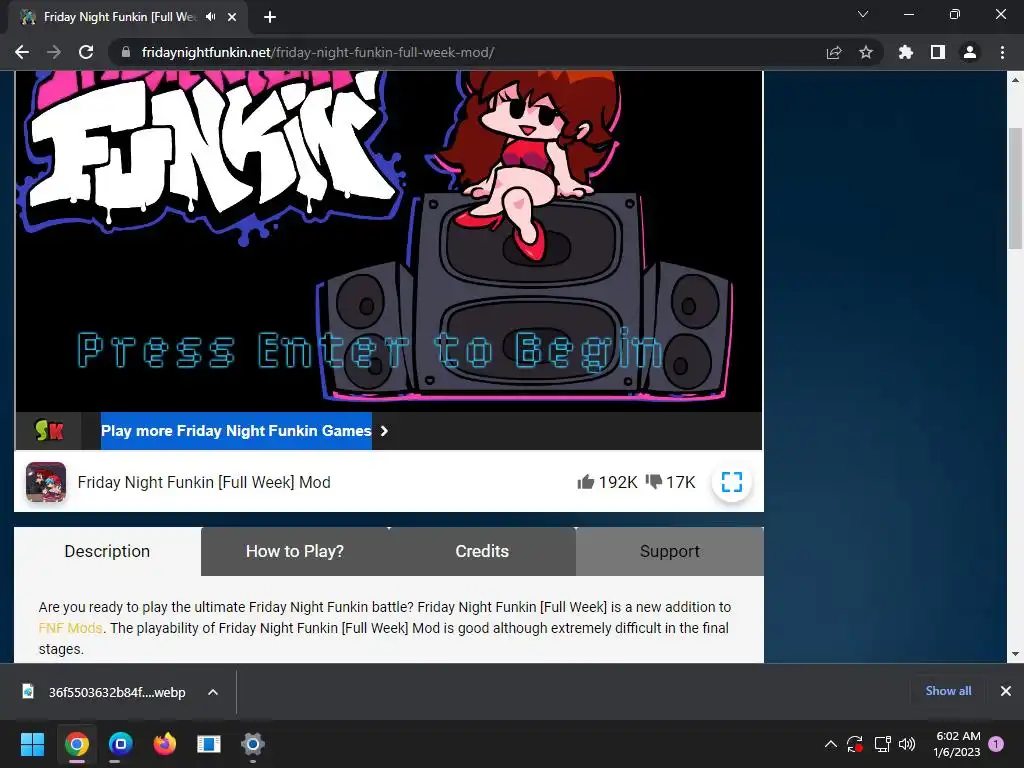View site security lock information

(x=126, y=52)
